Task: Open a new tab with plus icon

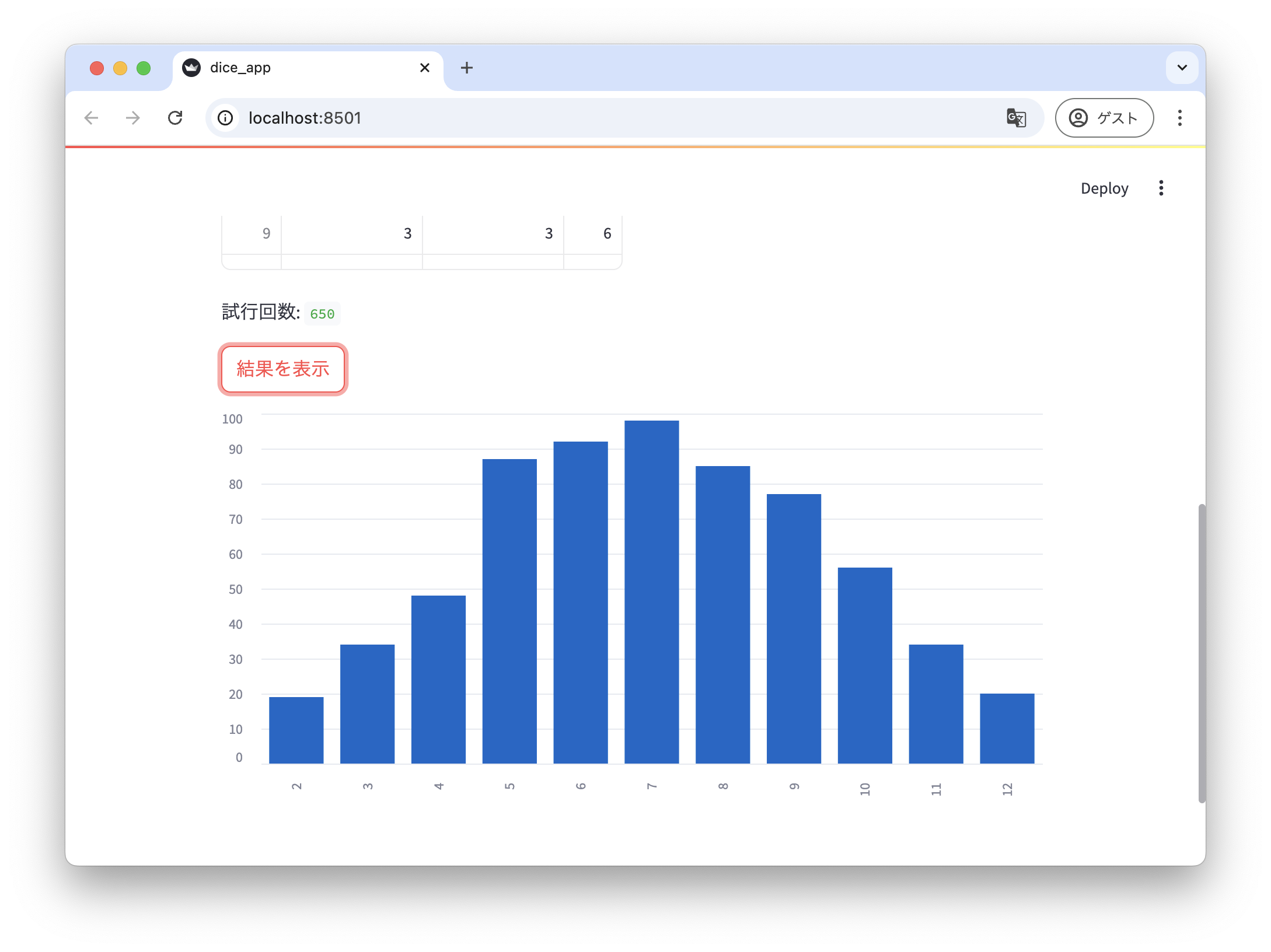Action: (x=466, y=68)
